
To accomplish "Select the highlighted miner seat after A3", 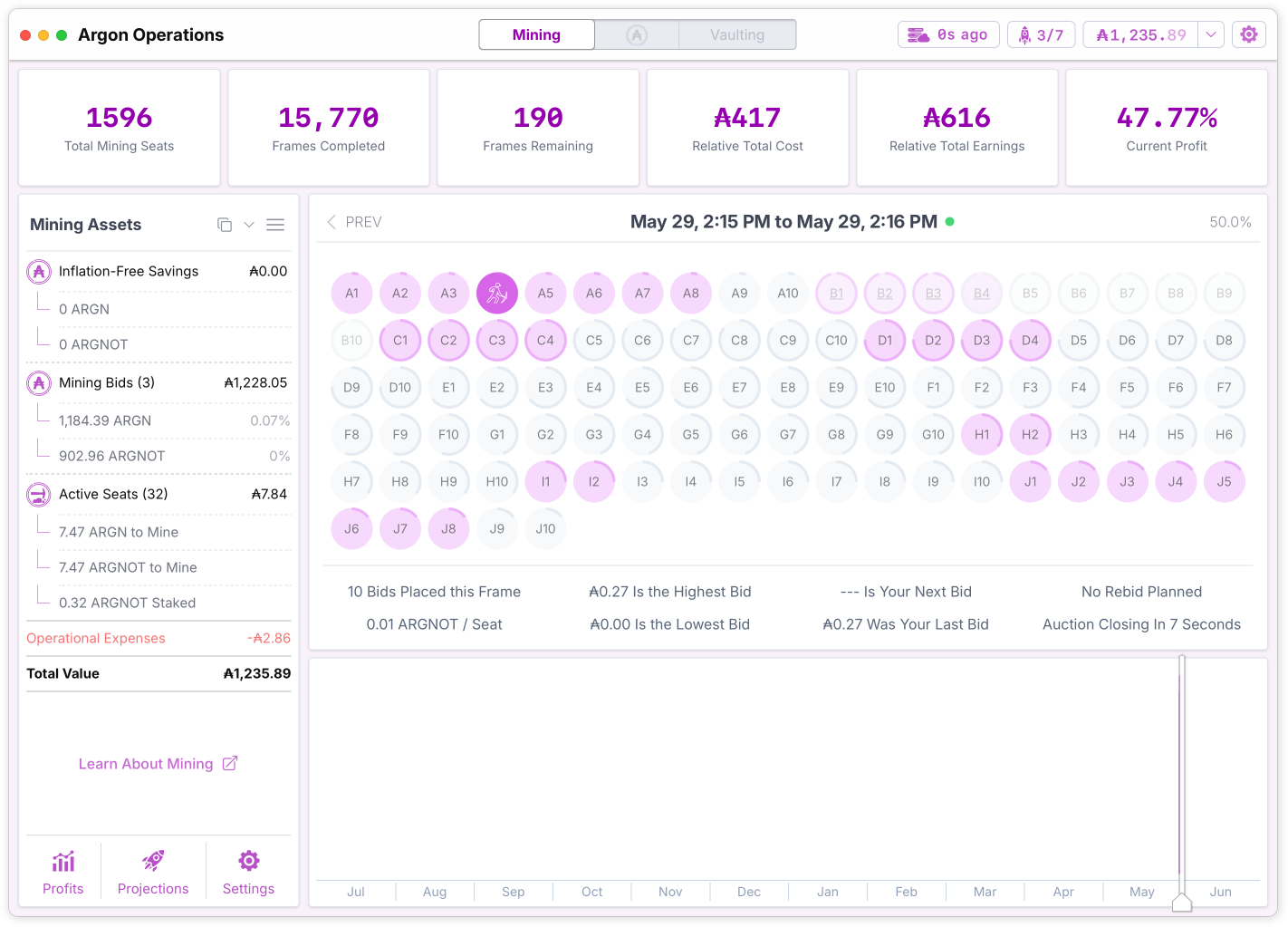I will (x=497, y=293).
